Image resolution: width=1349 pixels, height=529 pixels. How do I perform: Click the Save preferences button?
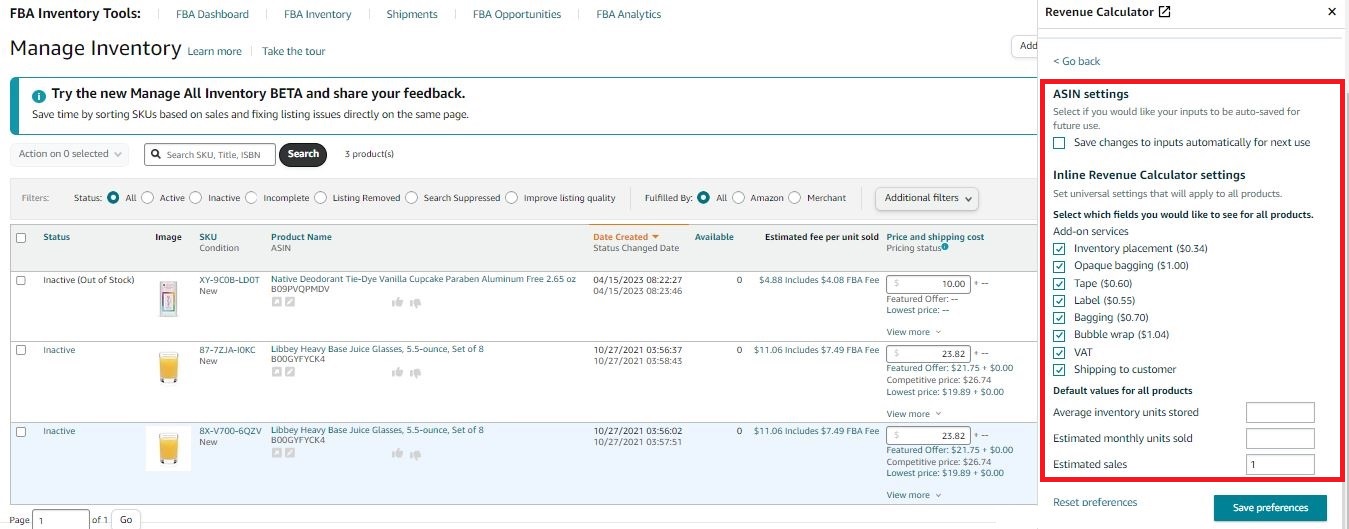point(1269,508)
